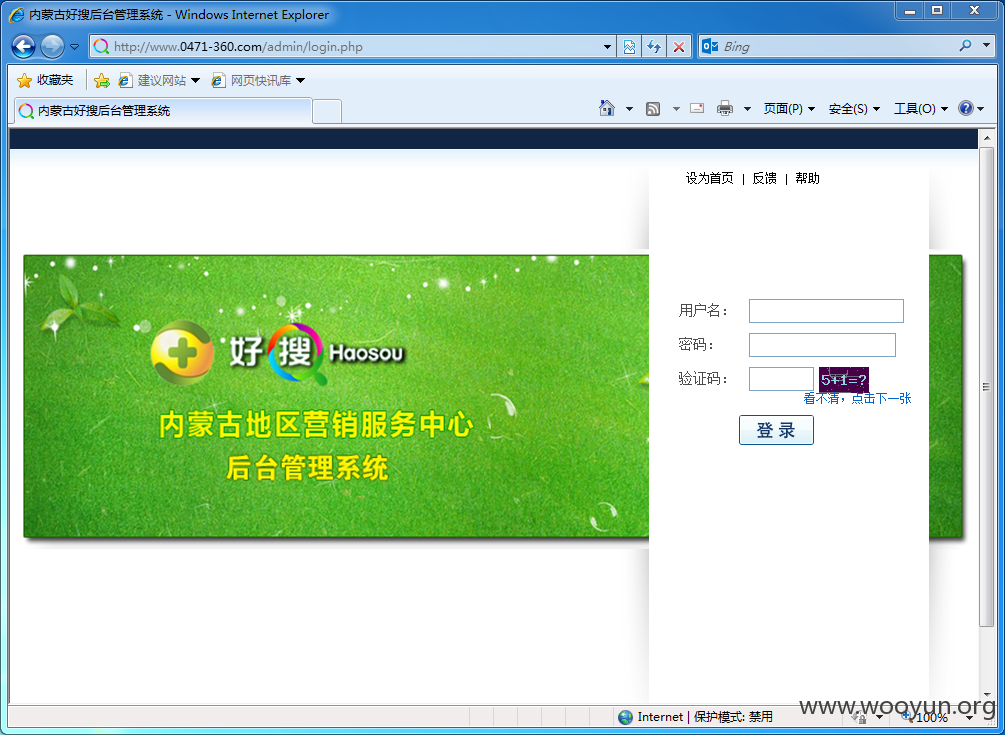Click the Internet zone status globe icon
Viewport: 1005px width, 735px height.
pyautogui.click(x=626, y=717)
